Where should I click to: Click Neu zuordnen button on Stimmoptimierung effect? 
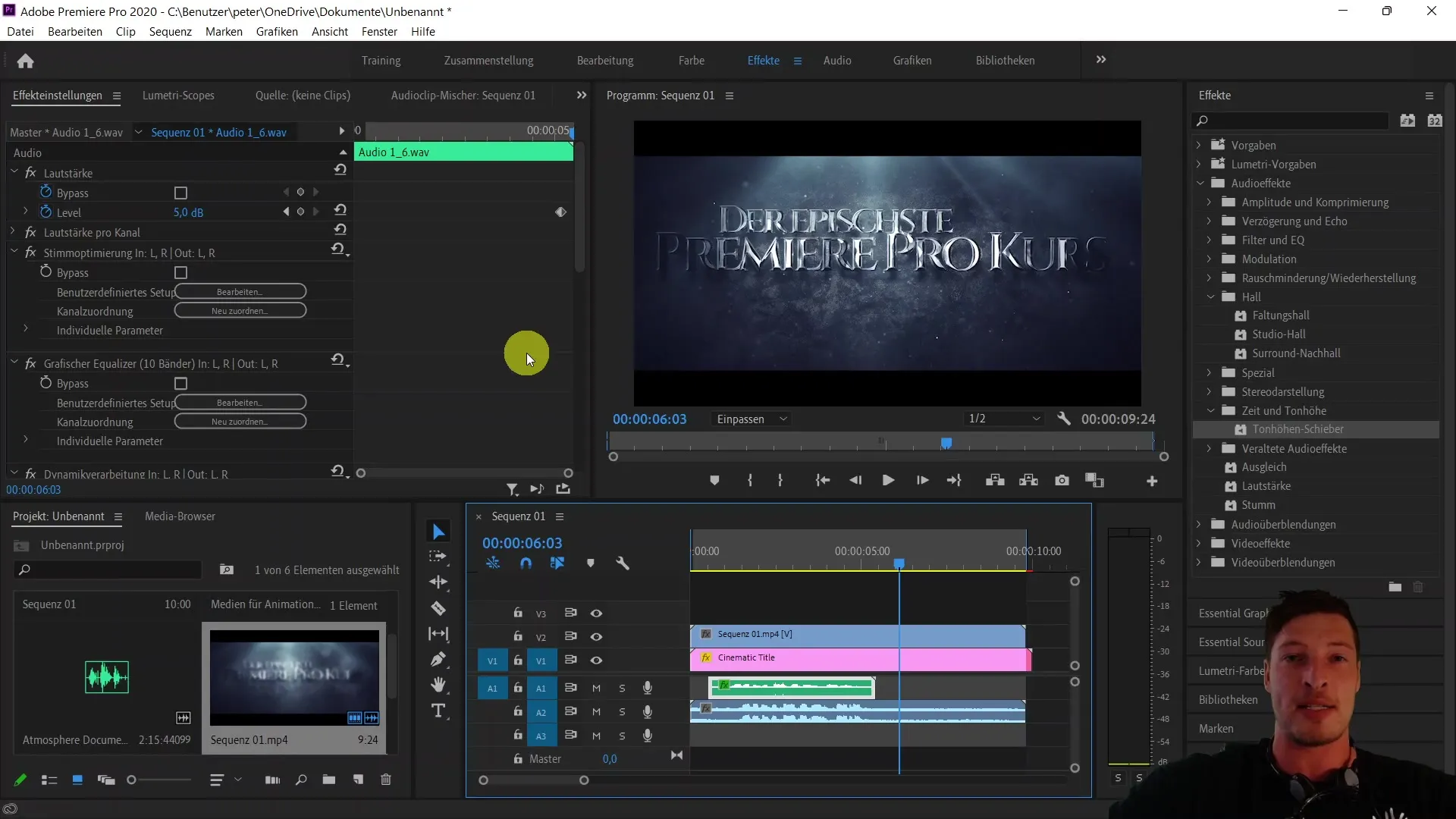pyautogui.click(x=239, y=311)
